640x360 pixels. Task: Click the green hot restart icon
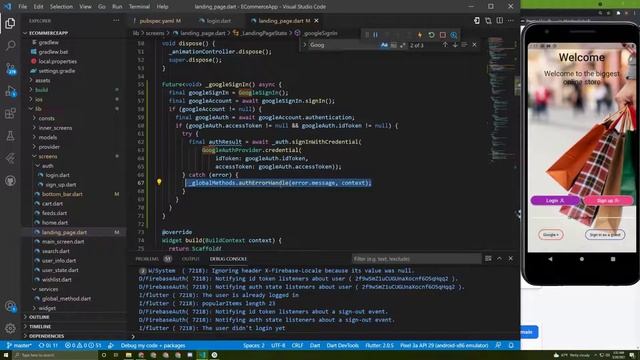click(x=431, y=35)
